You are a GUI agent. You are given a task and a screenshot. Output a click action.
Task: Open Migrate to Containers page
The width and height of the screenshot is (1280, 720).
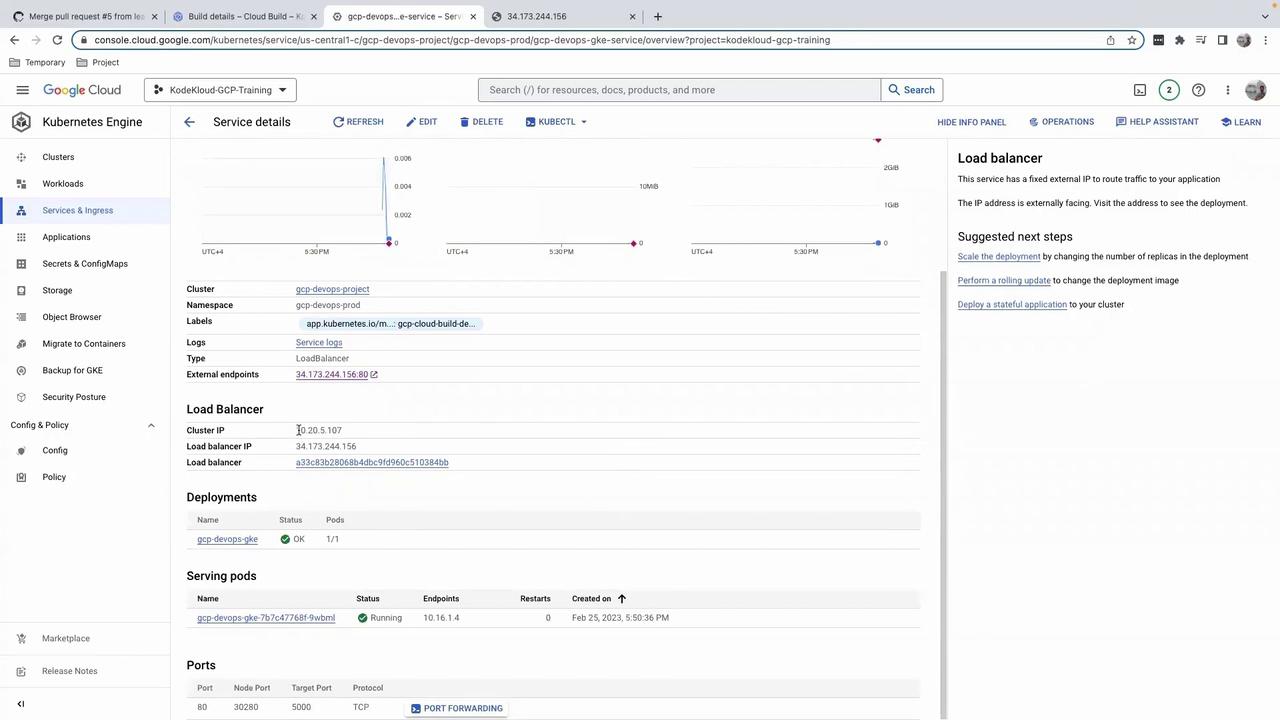[x=84, y=344]
